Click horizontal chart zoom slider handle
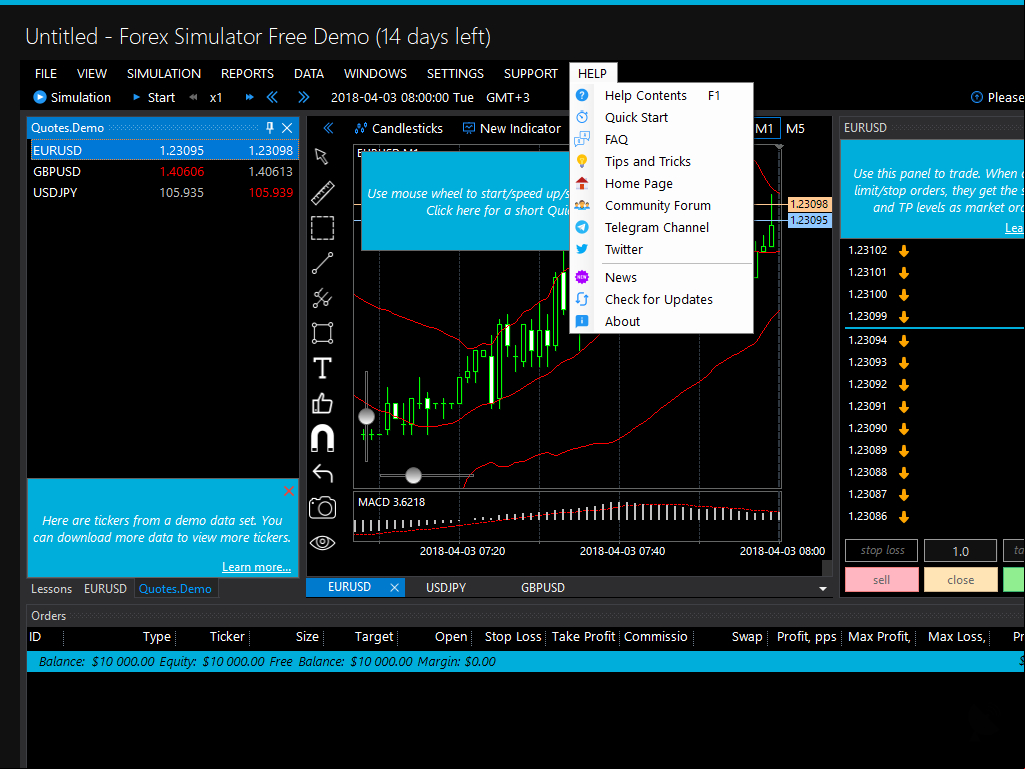The width and height of the screenshot is (1025, 769). (413, 475)
